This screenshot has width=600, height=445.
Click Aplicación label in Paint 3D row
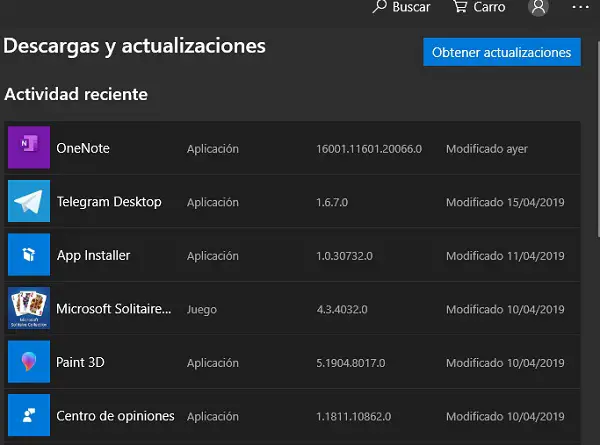click(x=213, y=363)
